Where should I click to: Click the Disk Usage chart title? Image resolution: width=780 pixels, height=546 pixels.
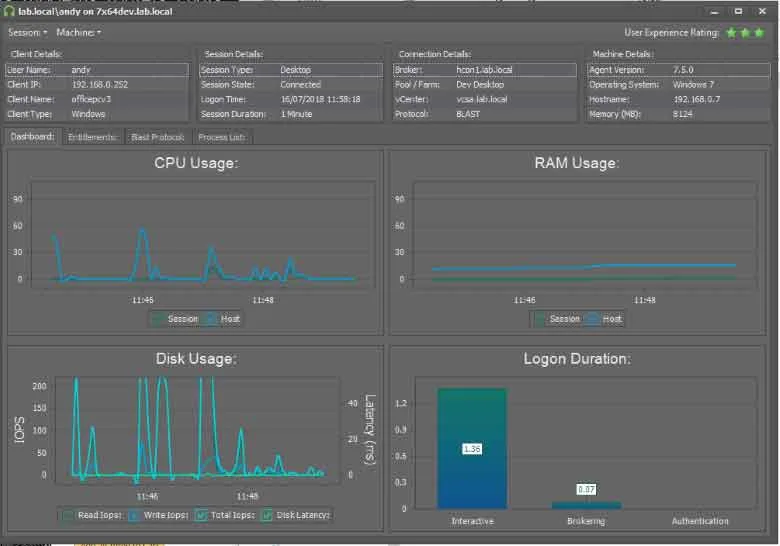point(196,359)
